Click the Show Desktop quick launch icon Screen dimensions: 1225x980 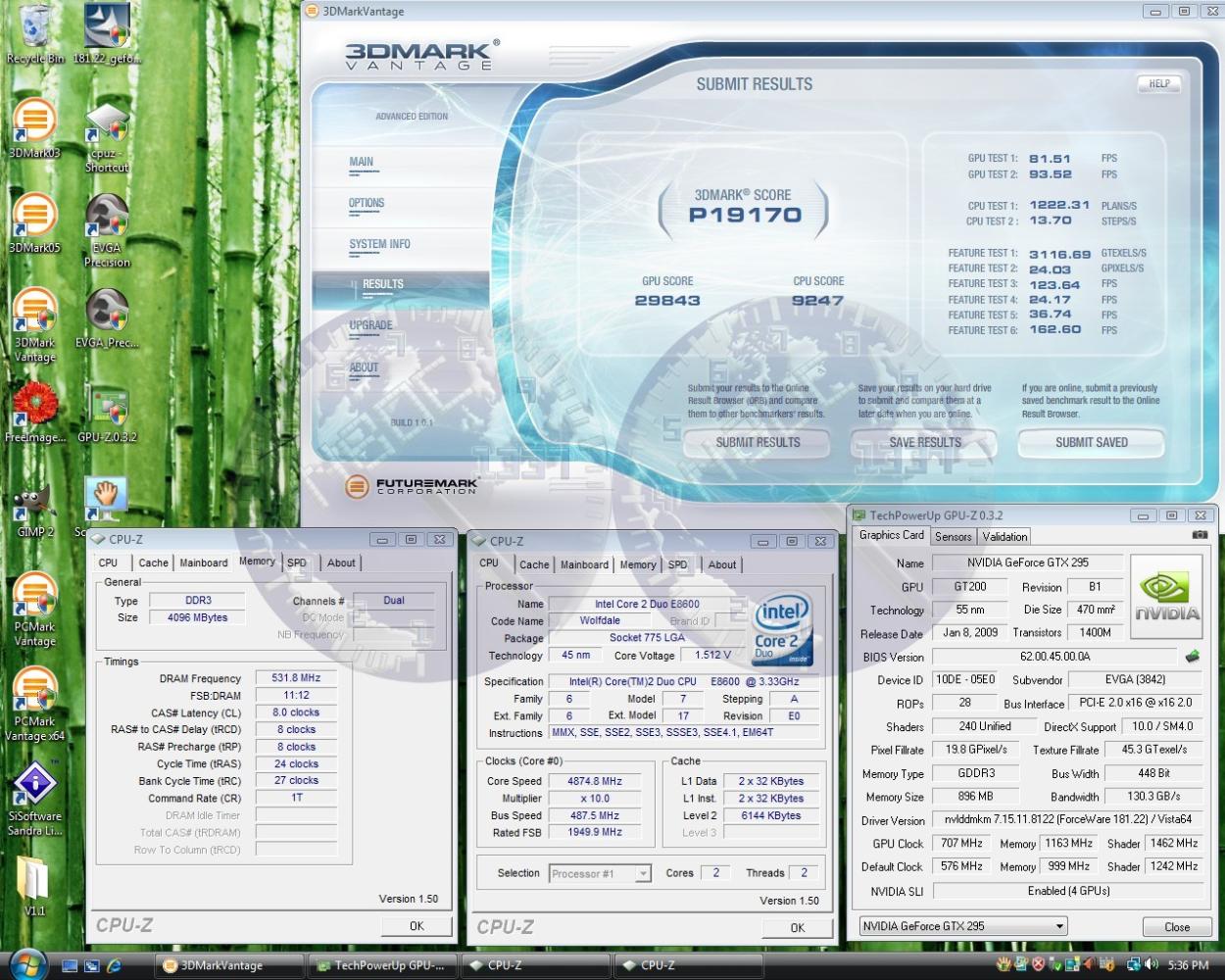pos(70,965)
